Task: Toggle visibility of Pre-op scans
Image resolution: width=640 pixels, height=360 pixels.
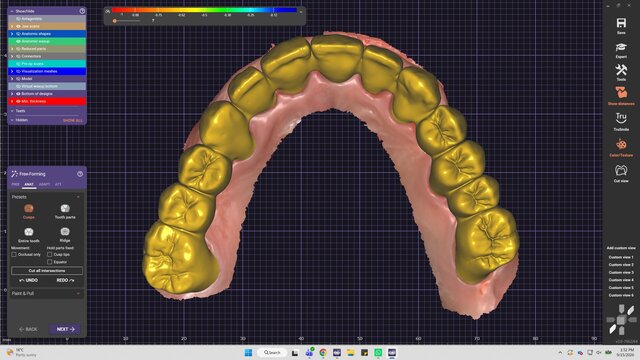Action: pyautogui.click(x=18, y=64)
